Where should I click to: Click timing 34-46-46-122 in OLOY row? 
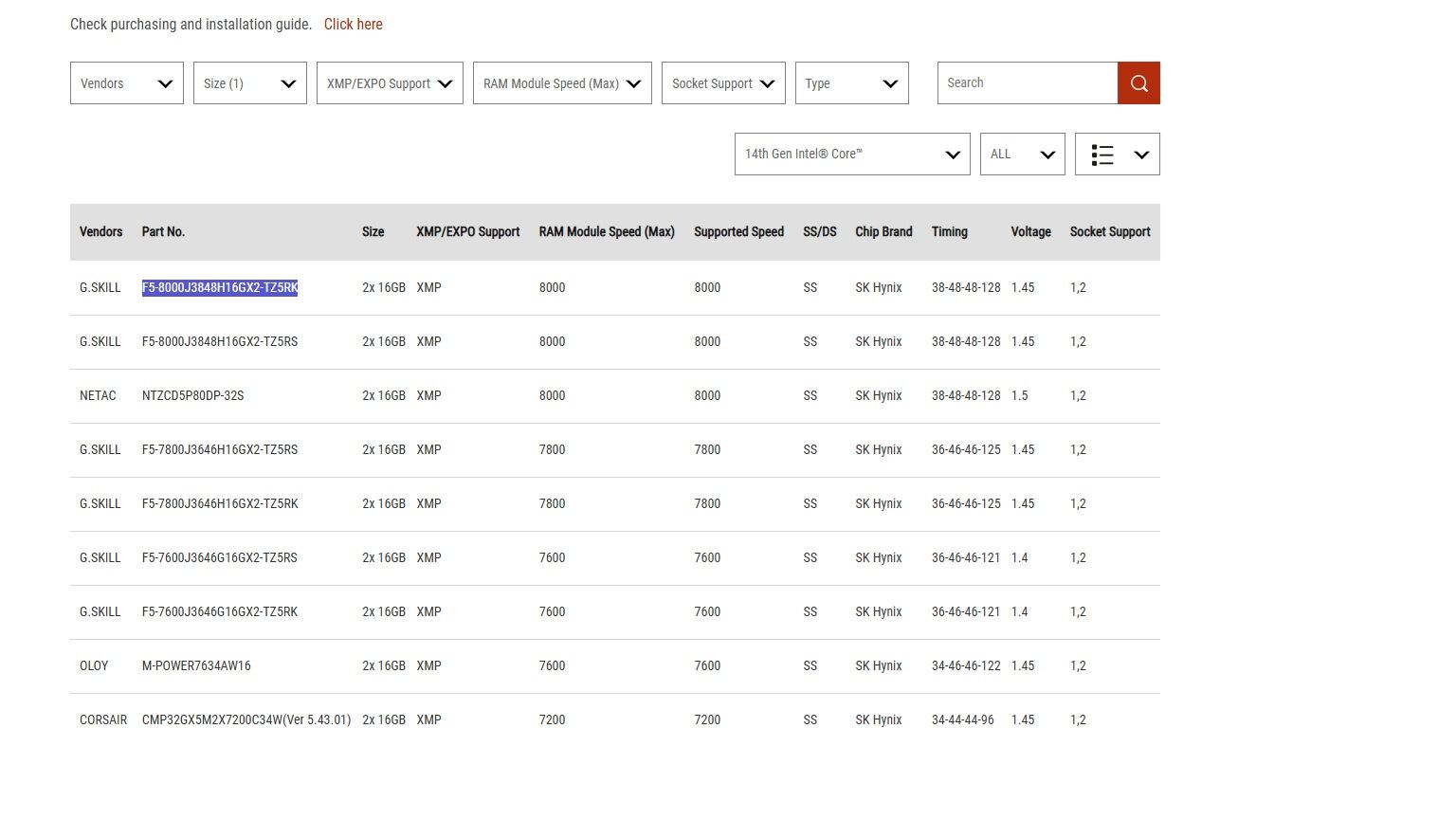click(x=966, y=666)
